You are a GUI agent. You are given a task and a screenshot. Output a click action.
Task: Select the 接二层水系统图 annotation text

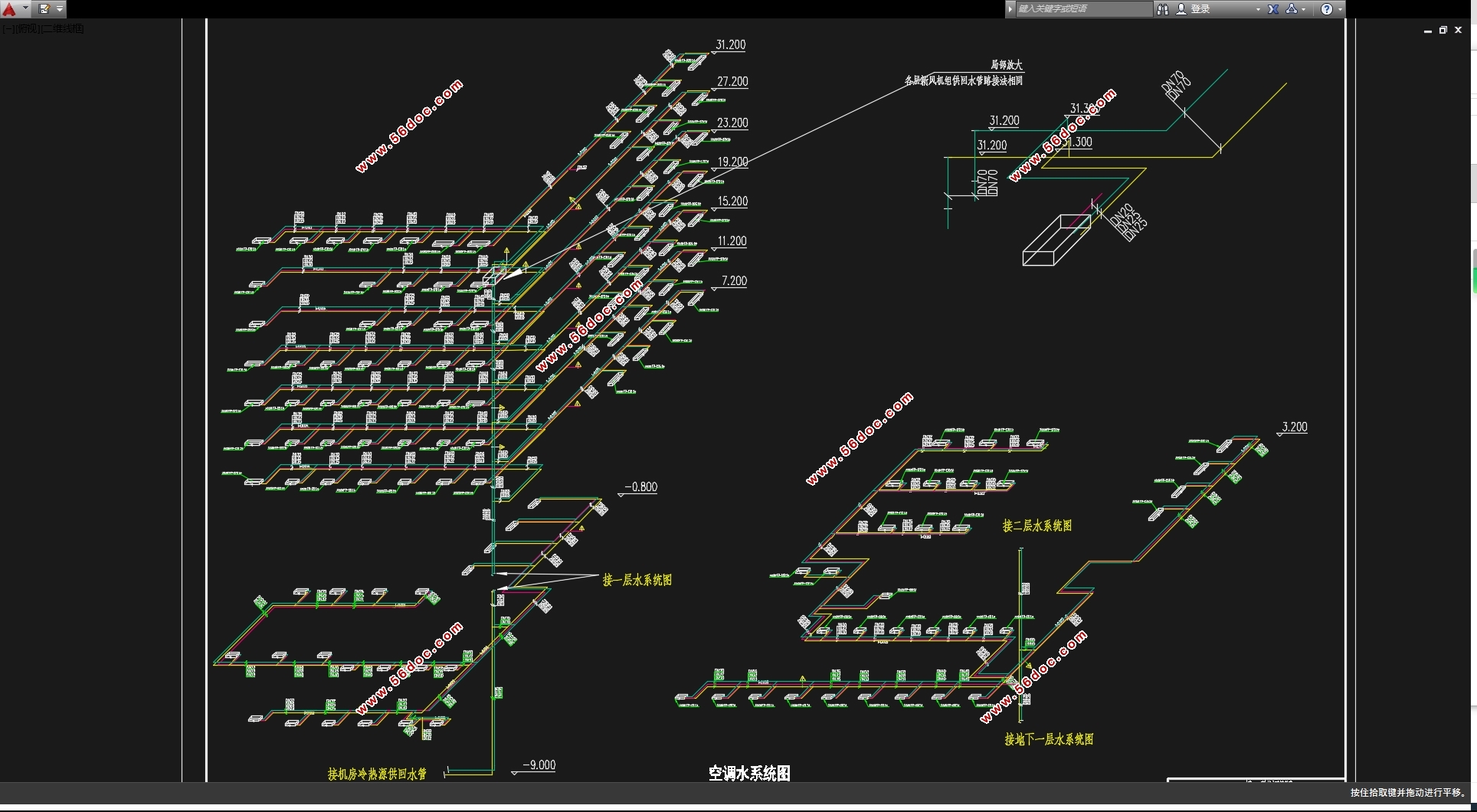click(1037, 526)
